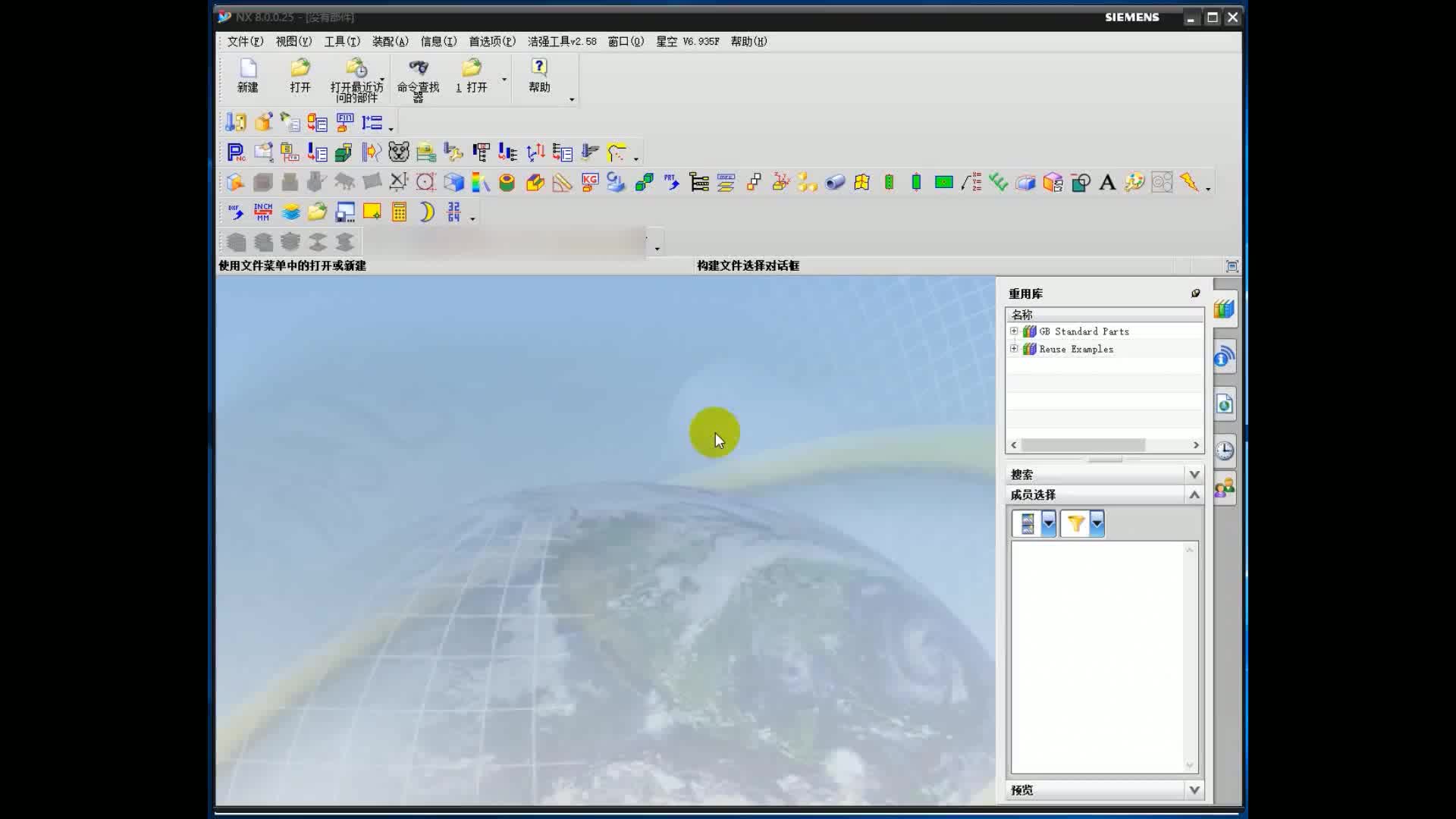This screenshot has height=819, width=1456.
Task: Click the 帮助 question mark help icon
Action: pyautogui.click(x=539, y=76)
